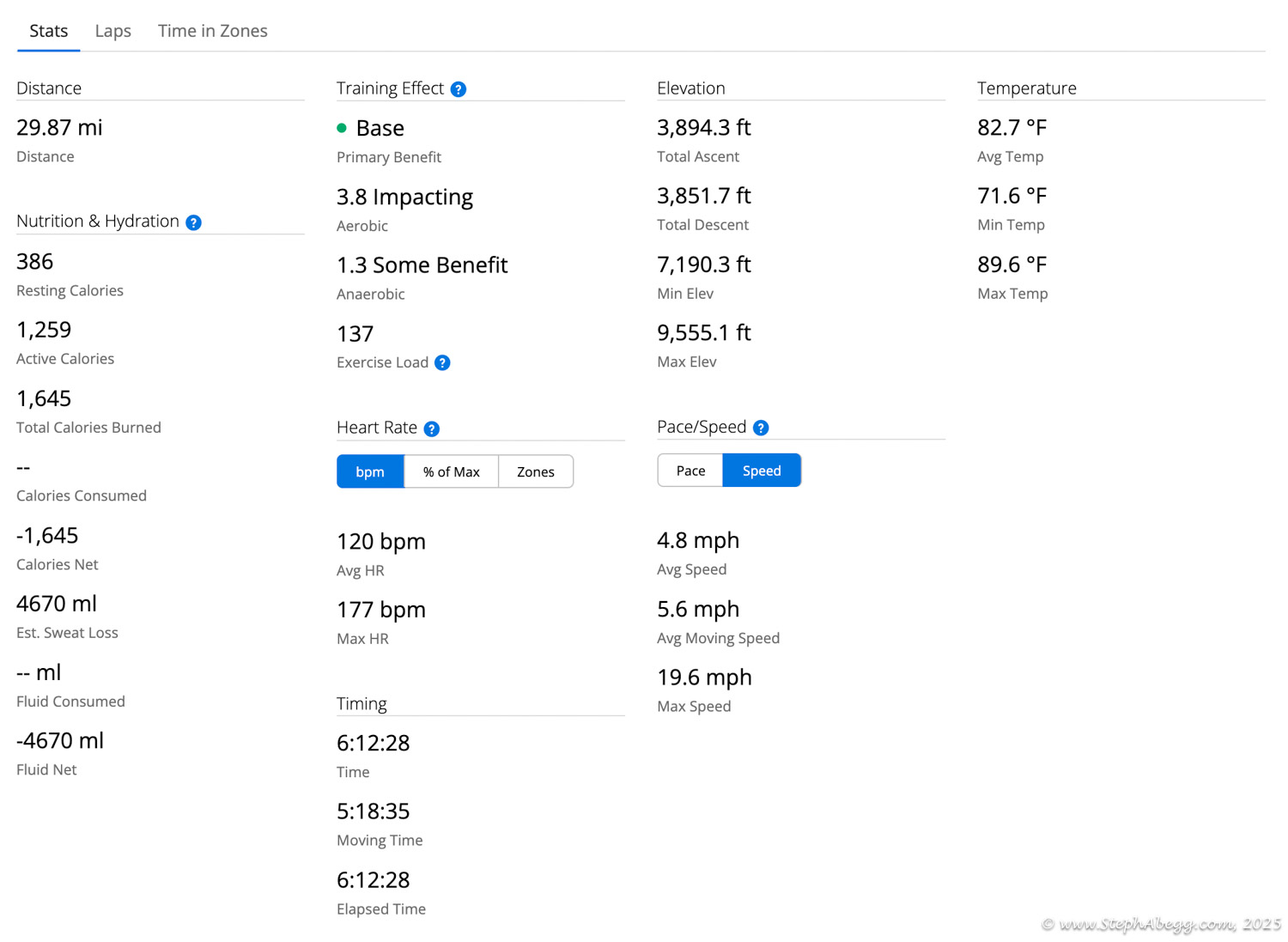Screen dimensions: 1288x942
Task: Open the Time in Zones tab
Action: [213, 31]
